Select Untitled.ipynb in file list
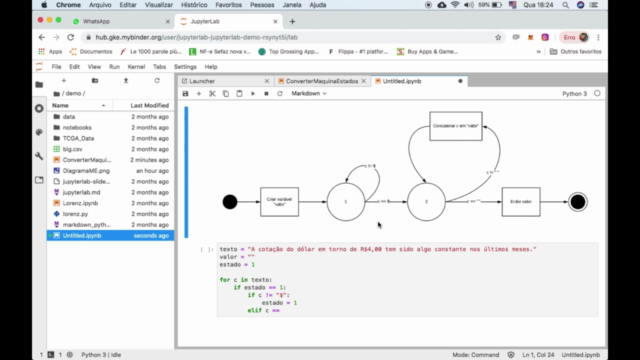640x360 pixels. (110, 236)
